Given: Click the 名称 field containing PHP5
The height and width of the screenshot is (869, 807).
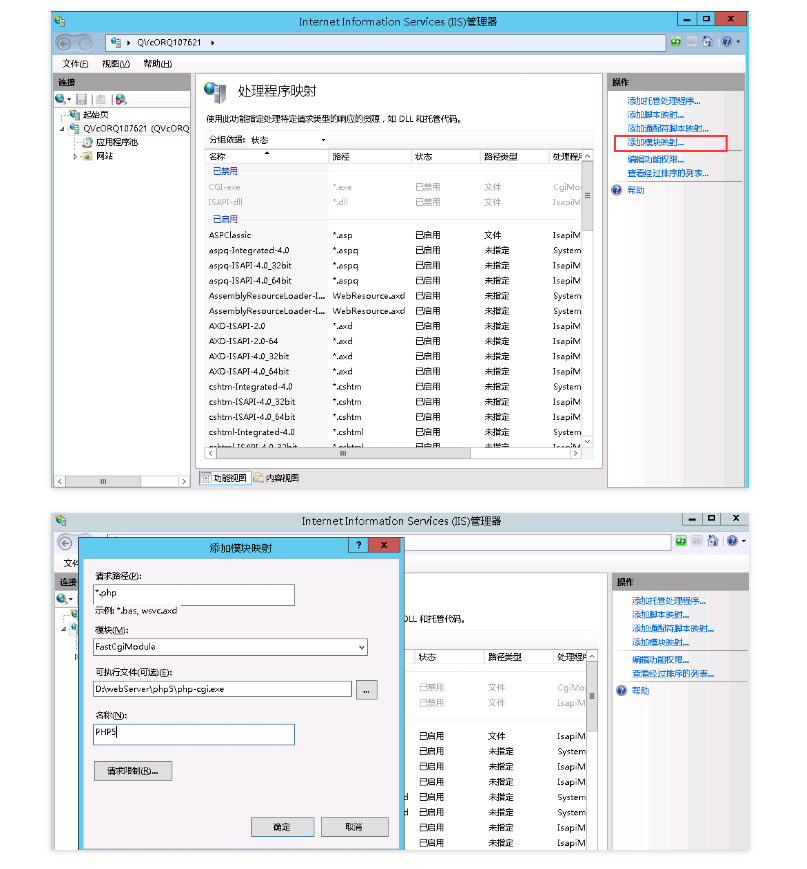Looking at the screenshot, I should click(x=194, y=734).
